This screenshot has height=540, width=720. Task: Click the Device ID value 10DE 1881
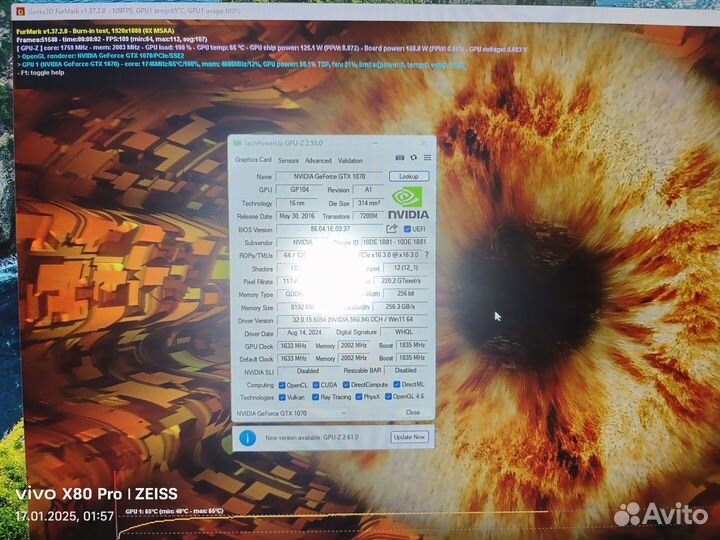coord(395,242)
